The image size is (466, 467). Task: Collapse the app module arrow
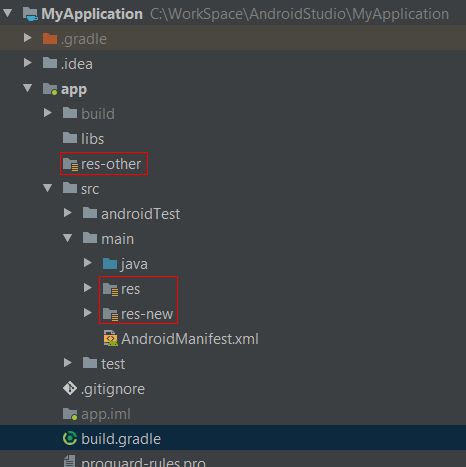pos(27,88)
